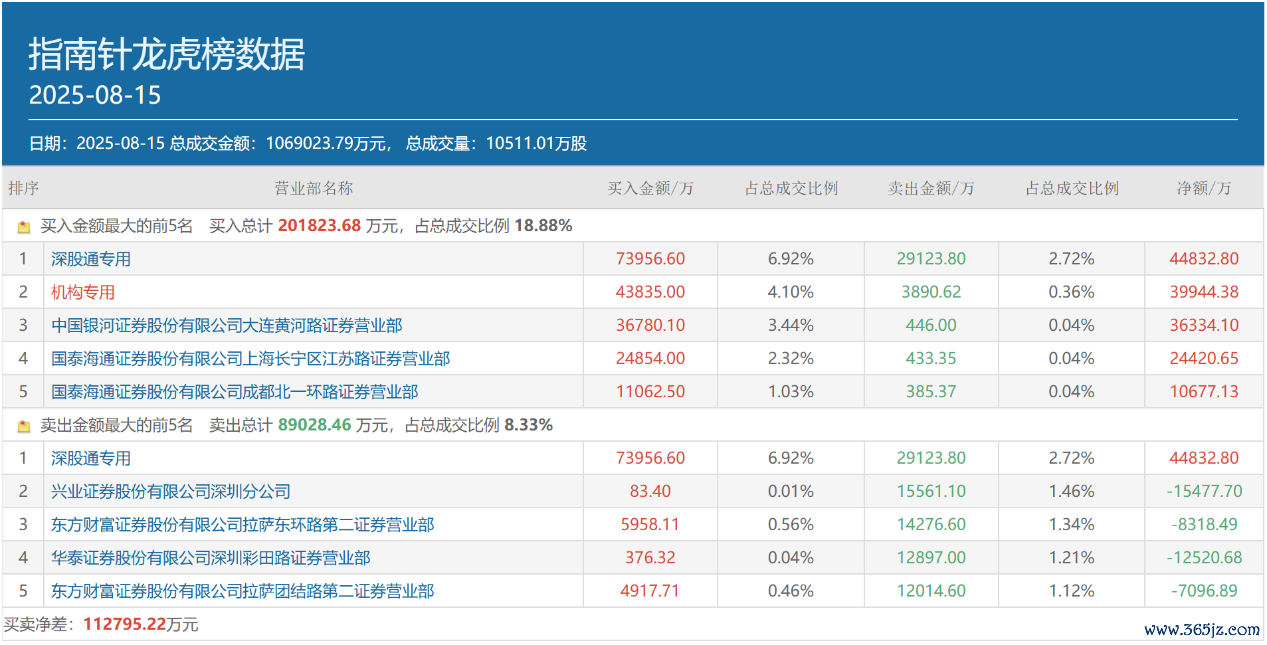
Task: Click net amount 24420.65
Action: (x=1204, y=358)
